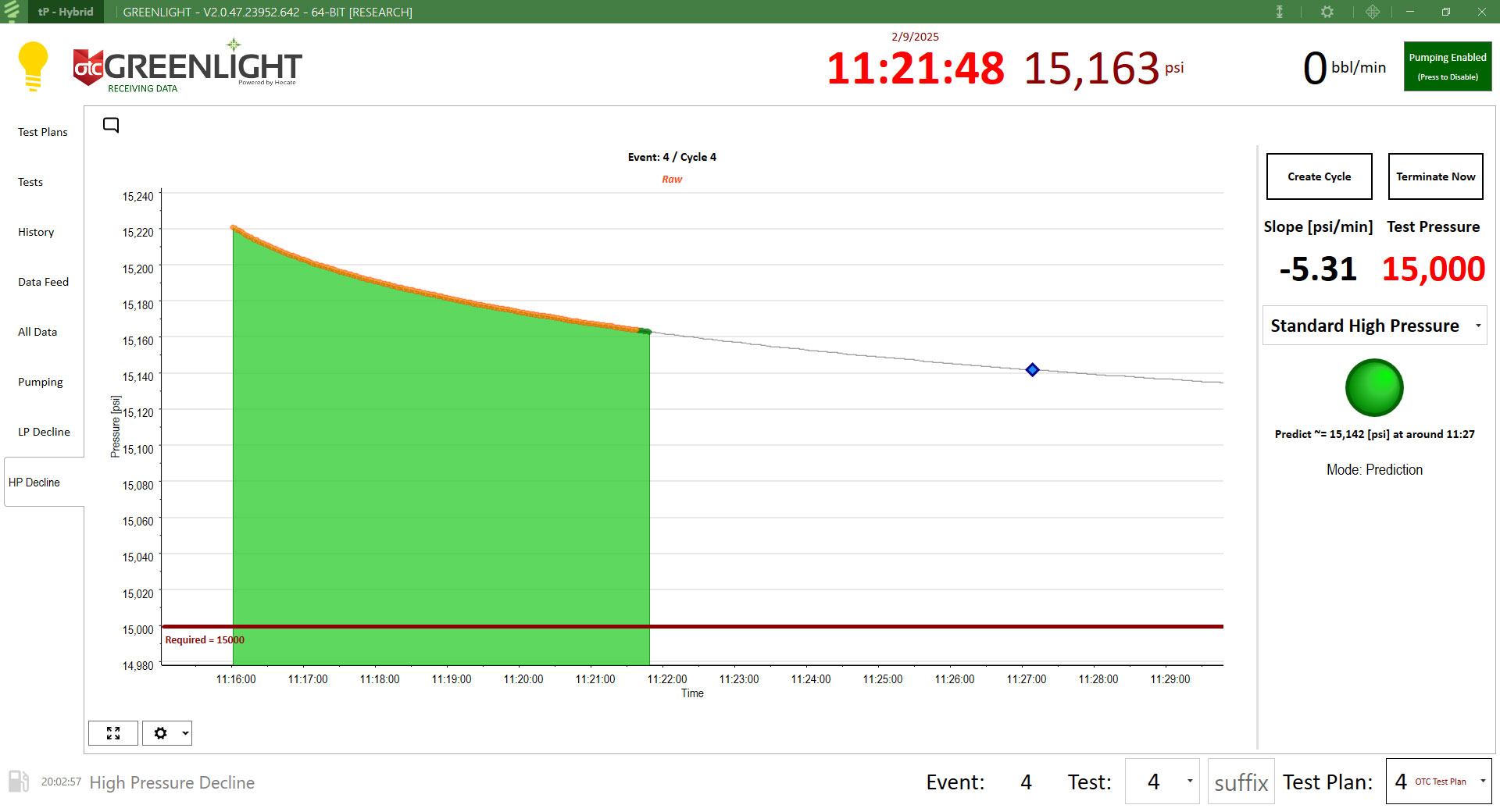Click the fullscreen expand chart button

(113, 733)
